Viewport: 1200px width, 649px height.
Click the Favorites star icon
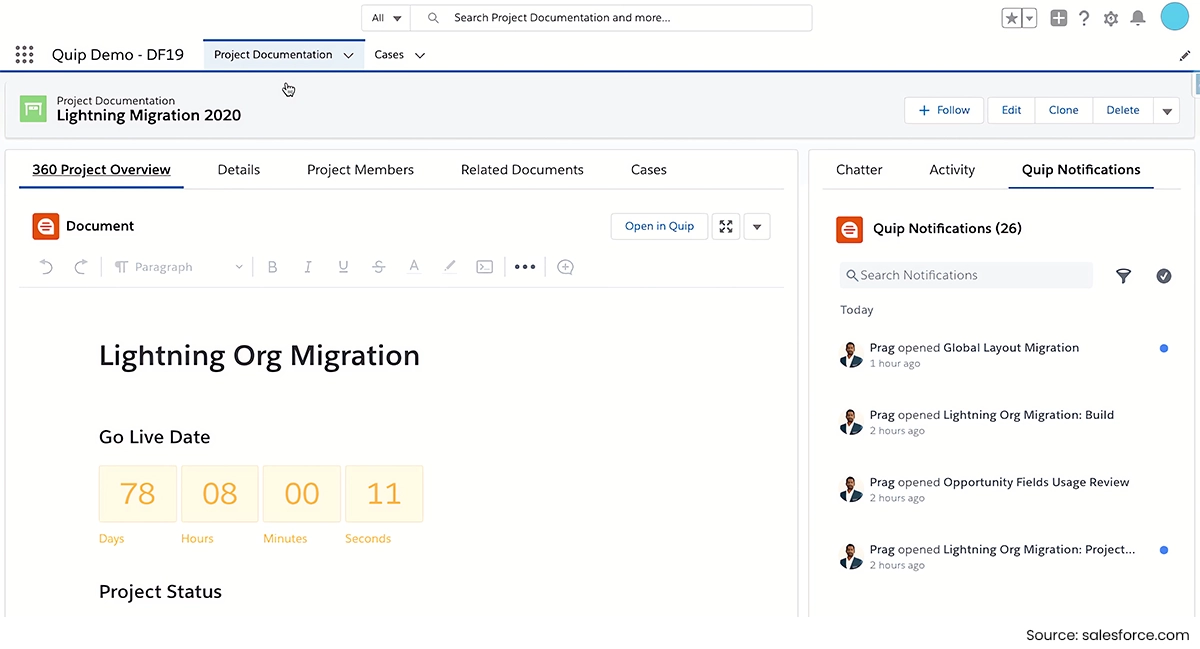1012,18
